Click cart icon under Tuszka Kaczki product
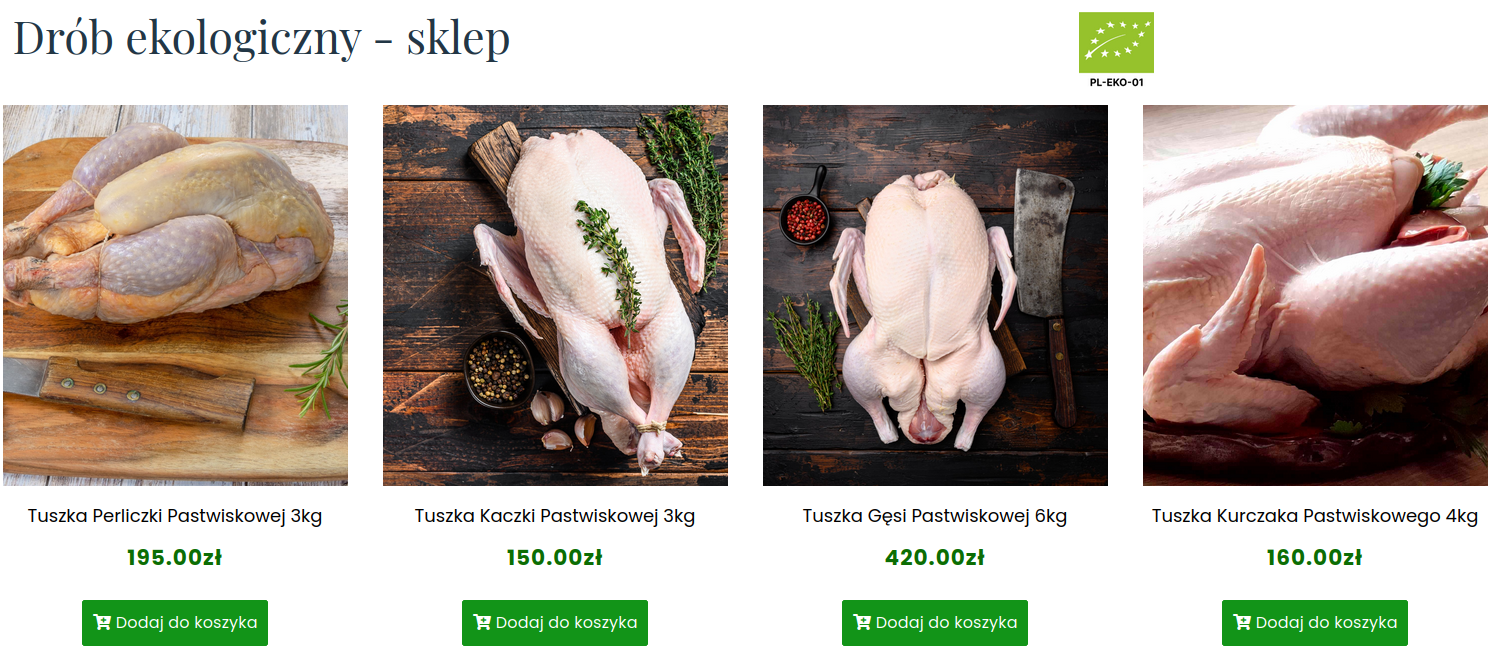 pos(482,623)
